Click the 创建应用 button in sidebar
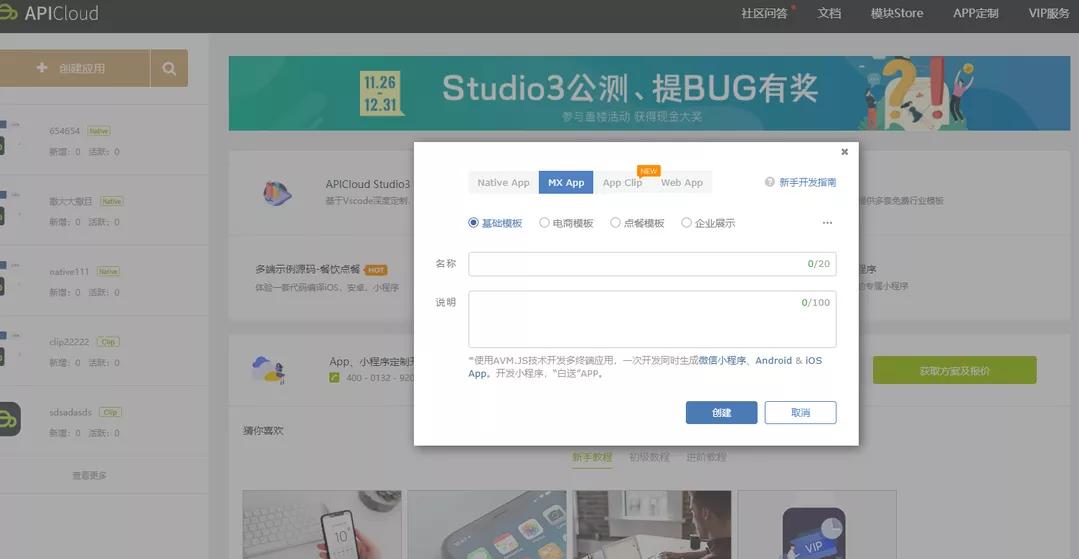This screenshot has width=1079, height=559. 75,68
